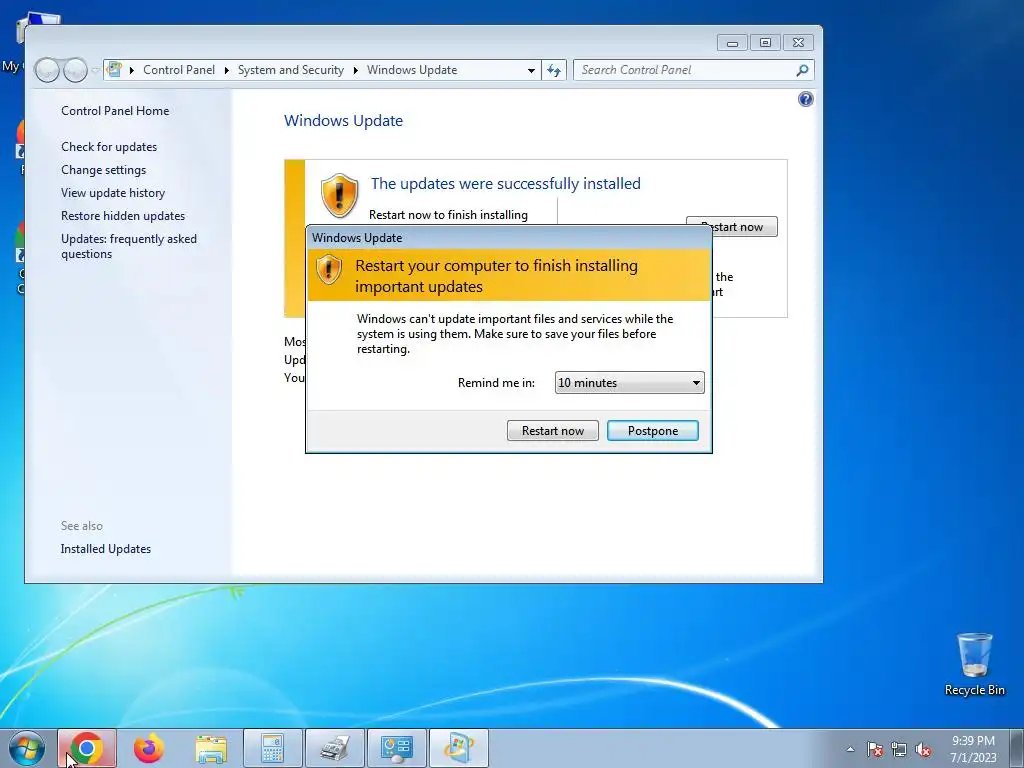1024x768 pixels.
Task: Expand arrow after System and Security breadcrumb
Action: pos(356,70)
